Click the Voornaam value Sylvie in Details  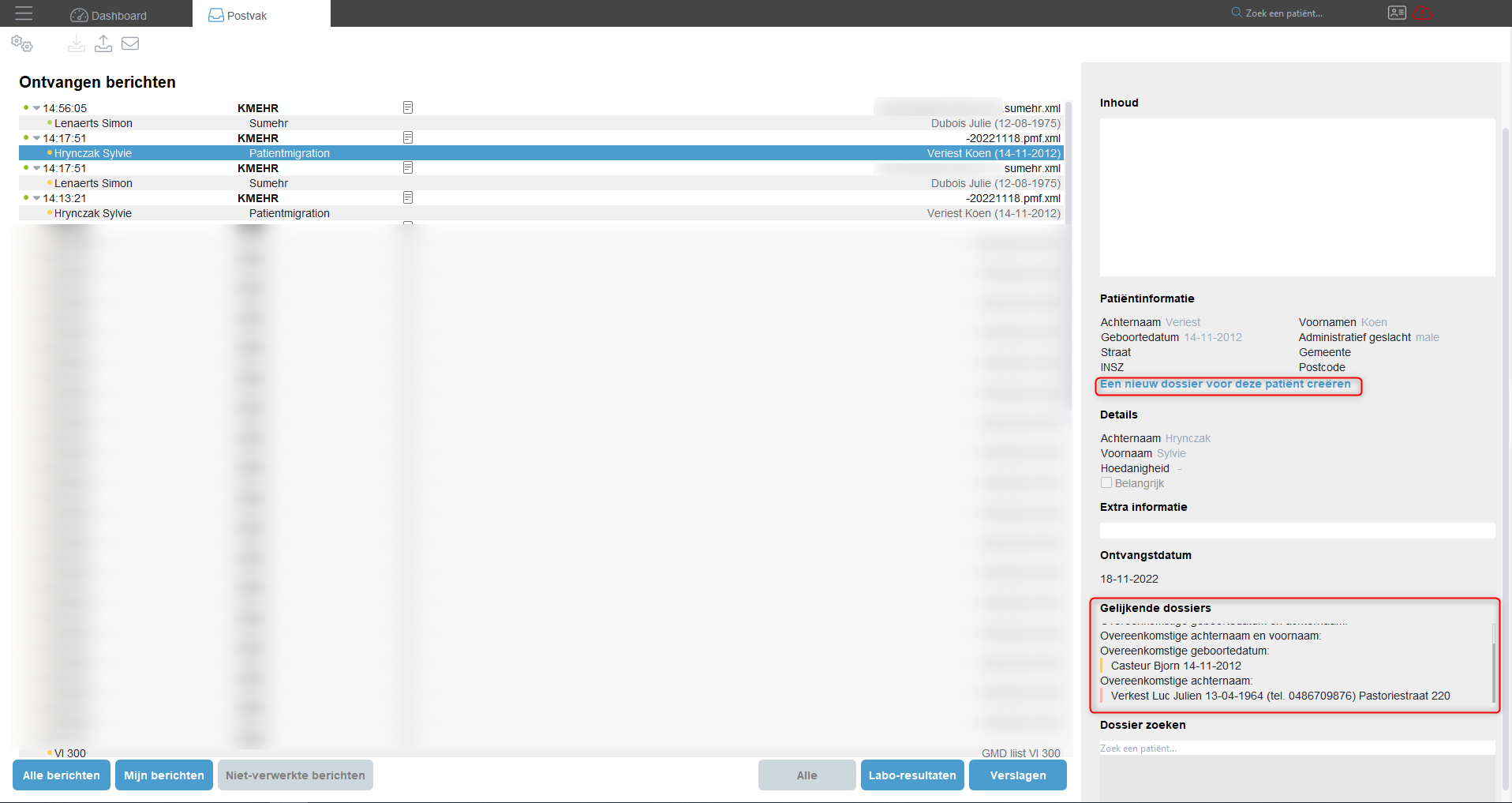1171,453
